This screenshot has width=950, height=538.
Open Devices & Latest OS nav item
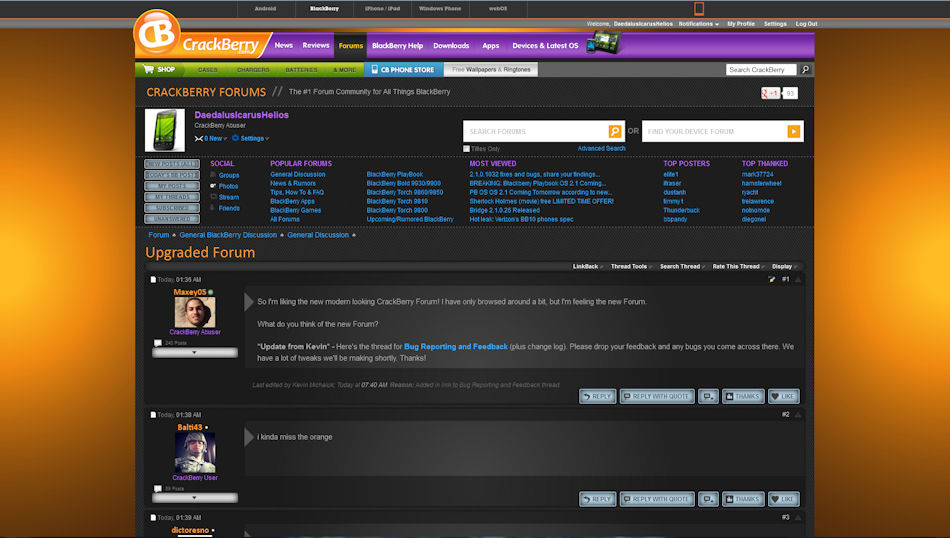tap(545, 45)
